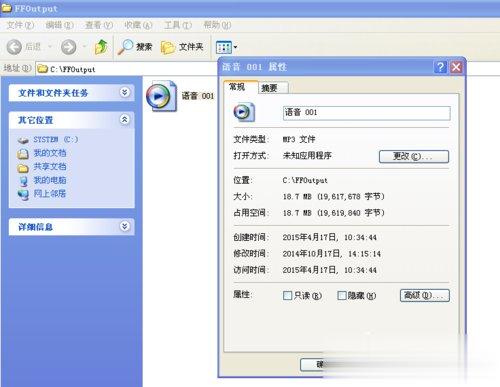The image size is (500, 387).
Task: Open the Back button history dropdown arrow
Action: 50,46
